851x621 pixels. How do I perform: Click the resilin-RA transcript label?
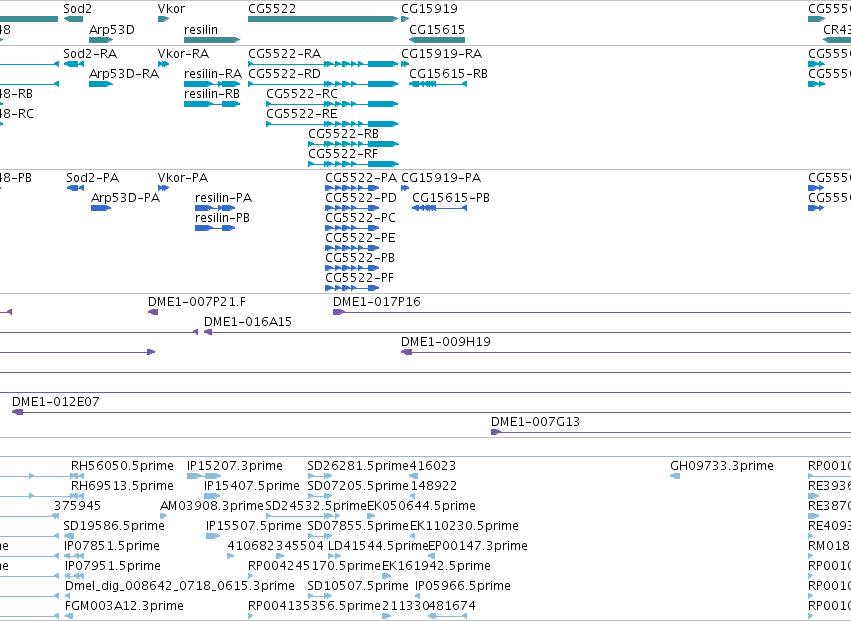coord(213,74)
